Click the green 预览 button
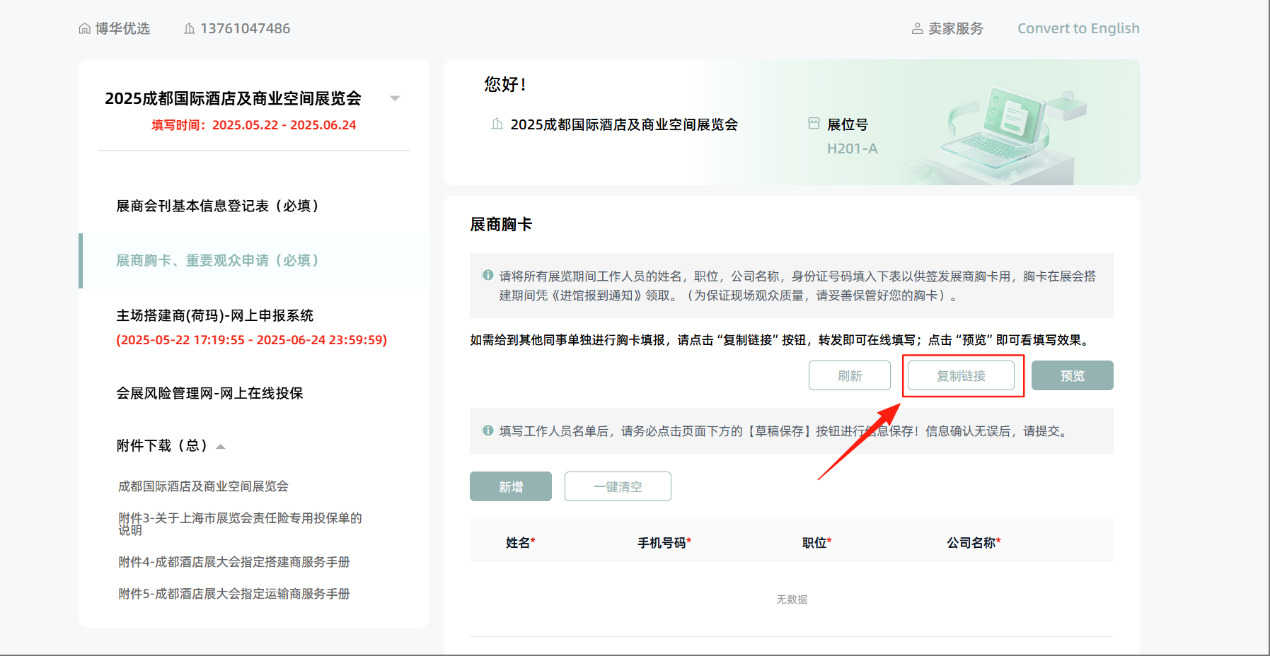 point(1072,376)
